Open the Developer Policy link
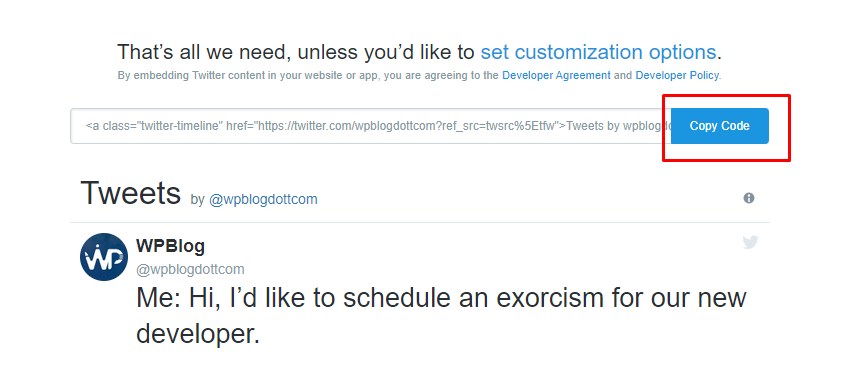 (677, 76)
